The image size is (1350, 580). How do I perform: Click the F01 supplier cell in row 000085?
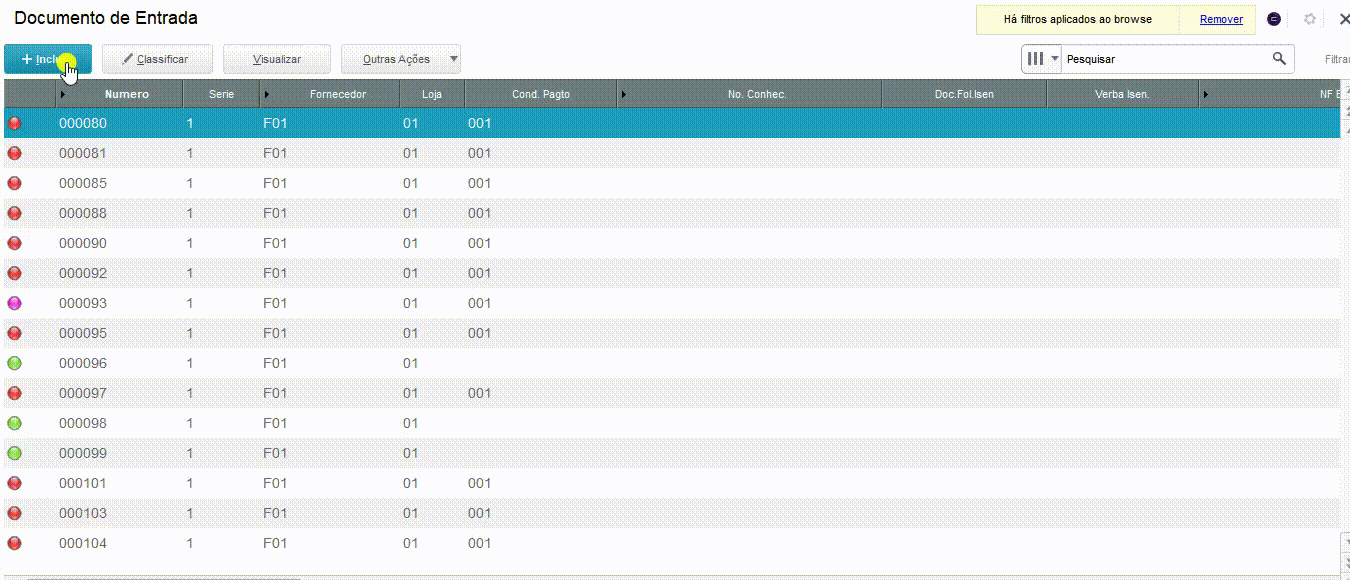[275, 183]
